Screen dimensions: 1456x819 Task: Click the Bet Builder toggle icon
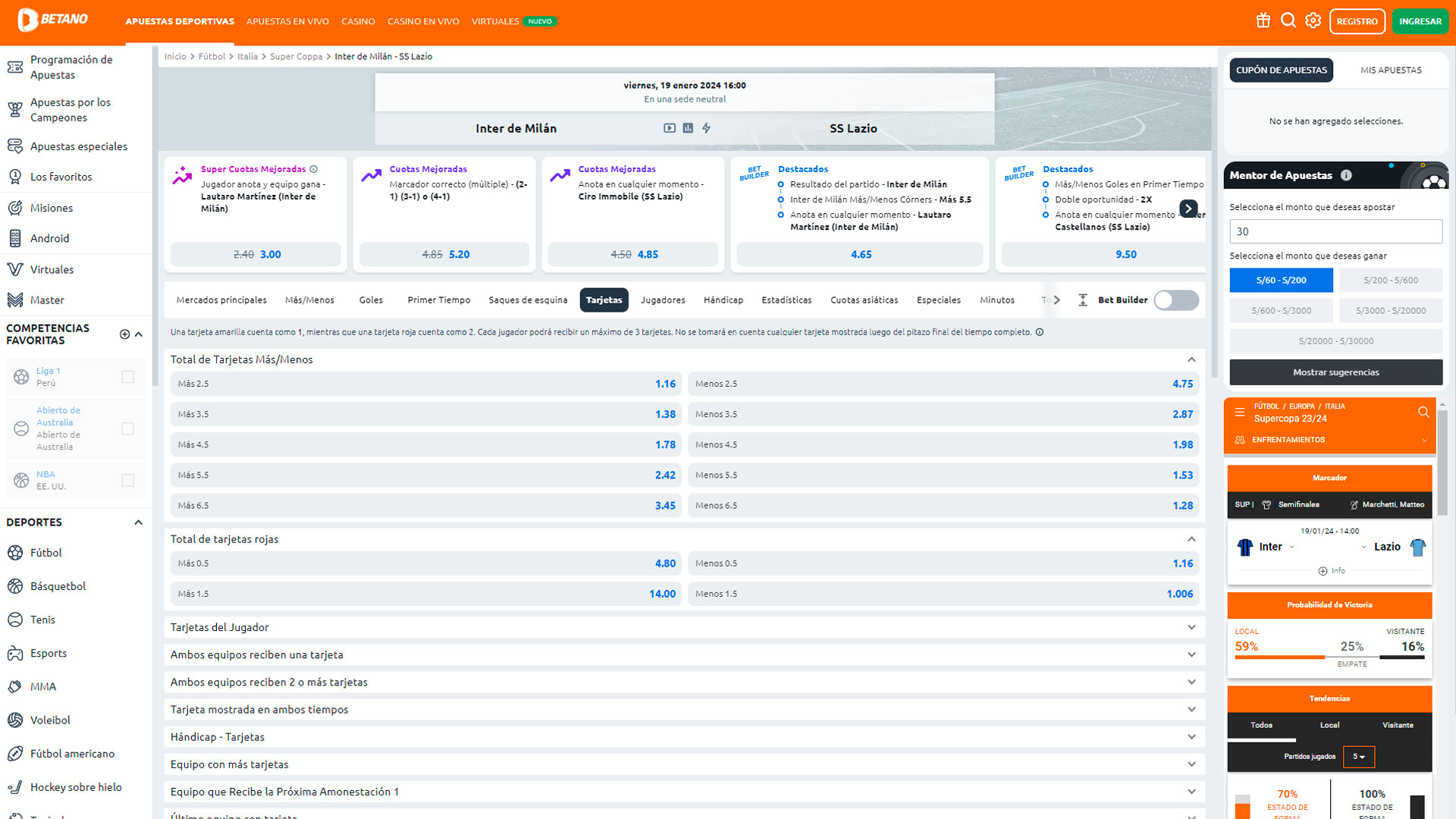point(1175,298)
